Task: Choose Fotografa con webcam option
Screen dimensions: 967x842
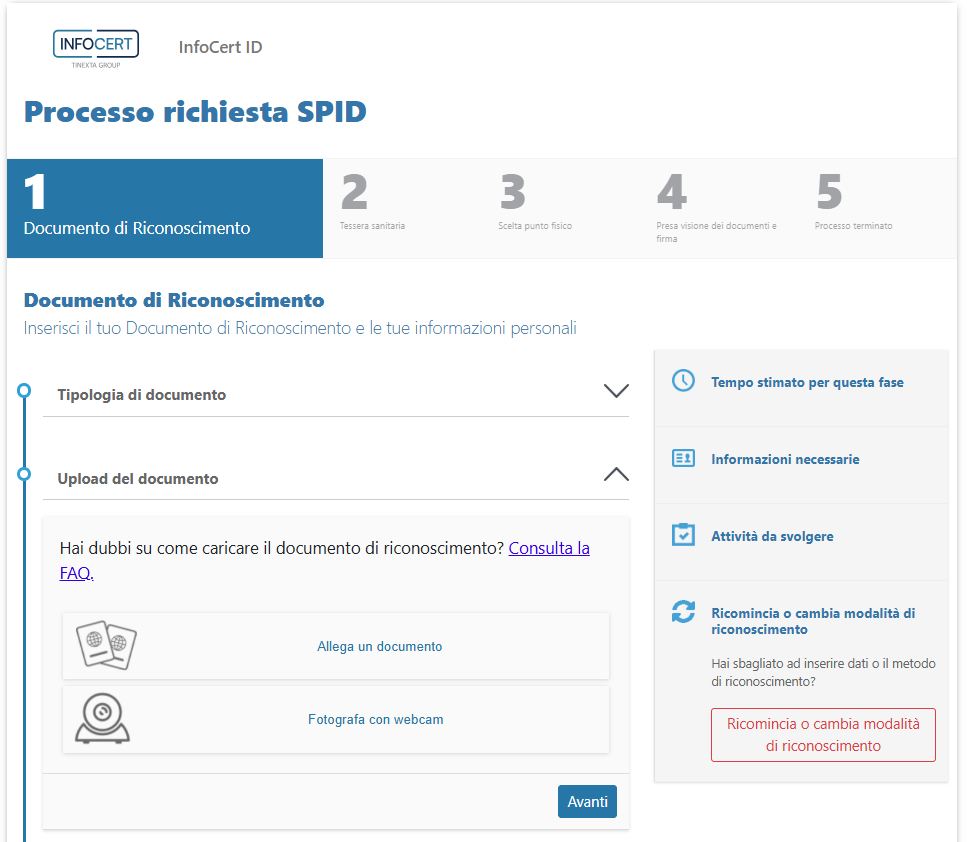Action: pos(375,720)
